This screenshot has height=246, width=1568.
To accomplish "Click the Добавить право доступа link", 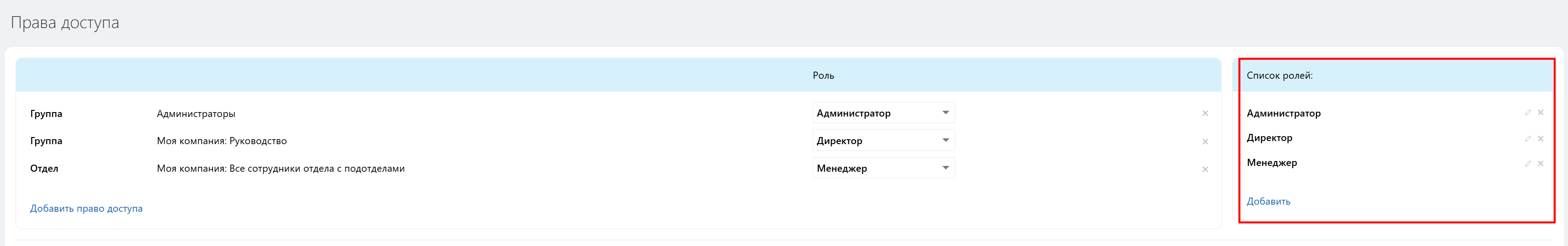I will tap(86, 208).
